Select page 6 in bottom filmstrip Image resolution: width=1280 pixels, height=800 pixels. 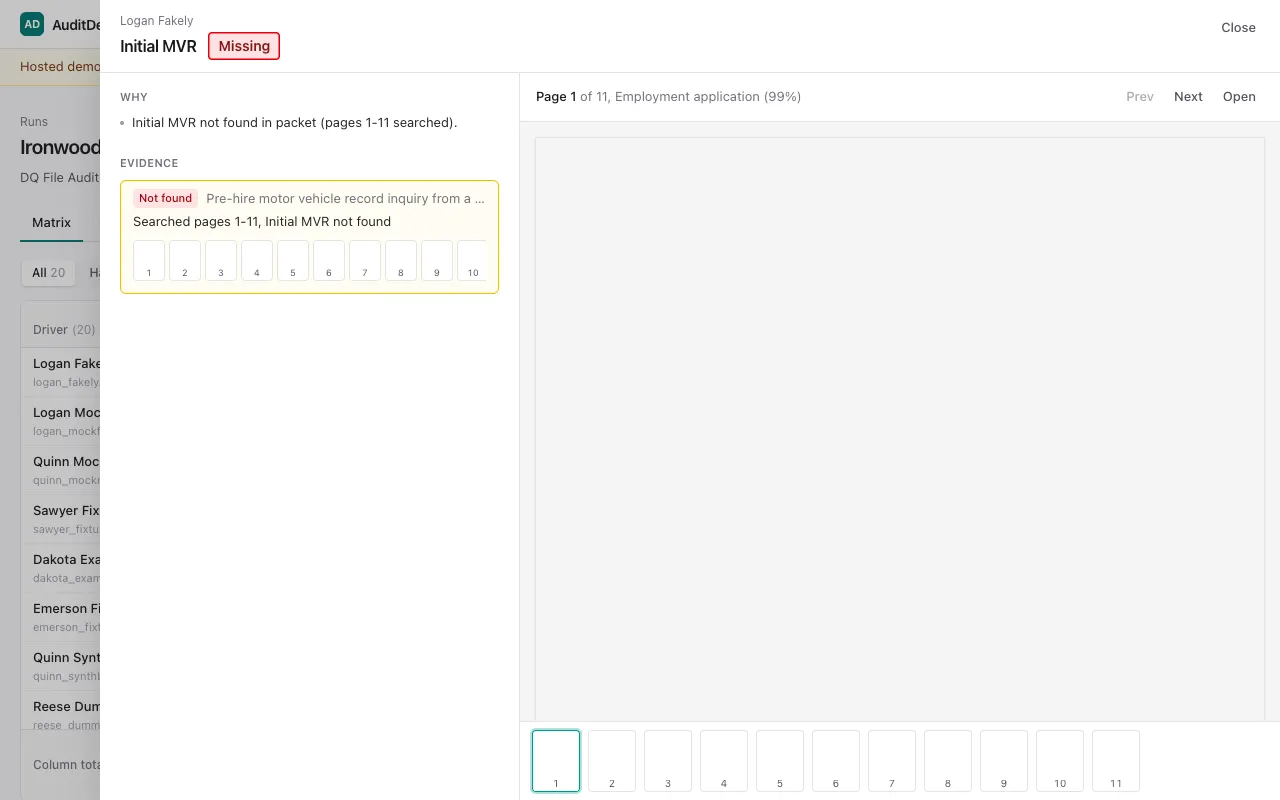(836, 761)
